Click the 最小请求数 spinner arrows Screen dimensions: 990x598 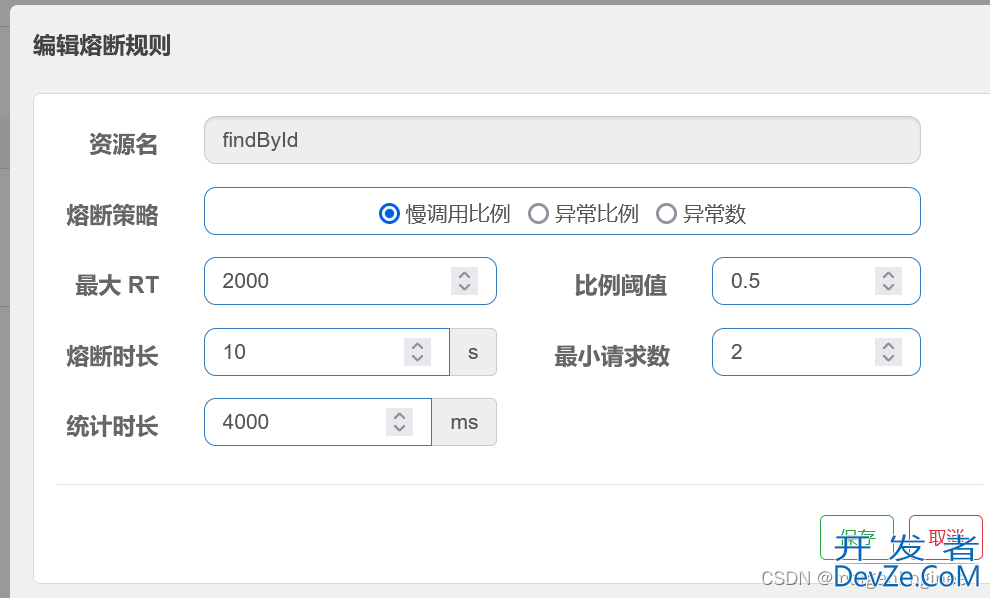[x=888, y=352]
